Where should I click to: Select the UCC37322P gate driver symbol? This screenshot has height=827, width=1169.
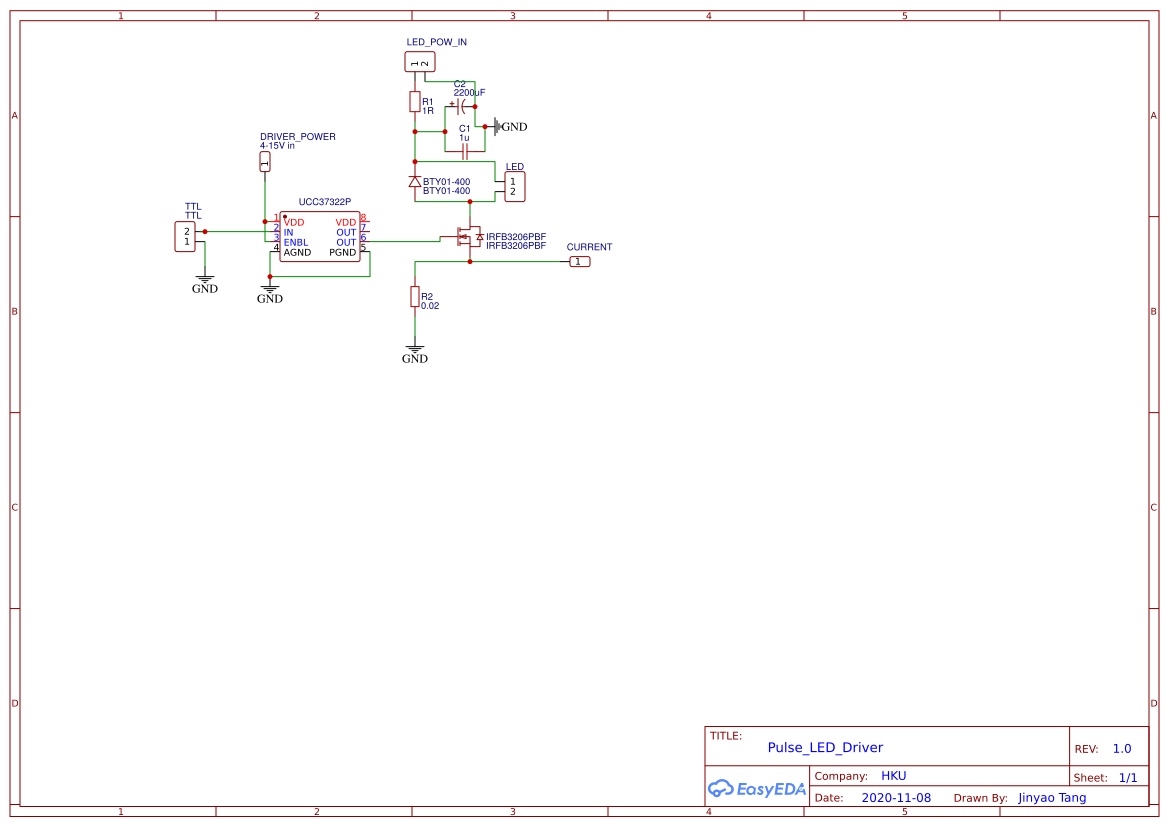click(x=318, y=236)
